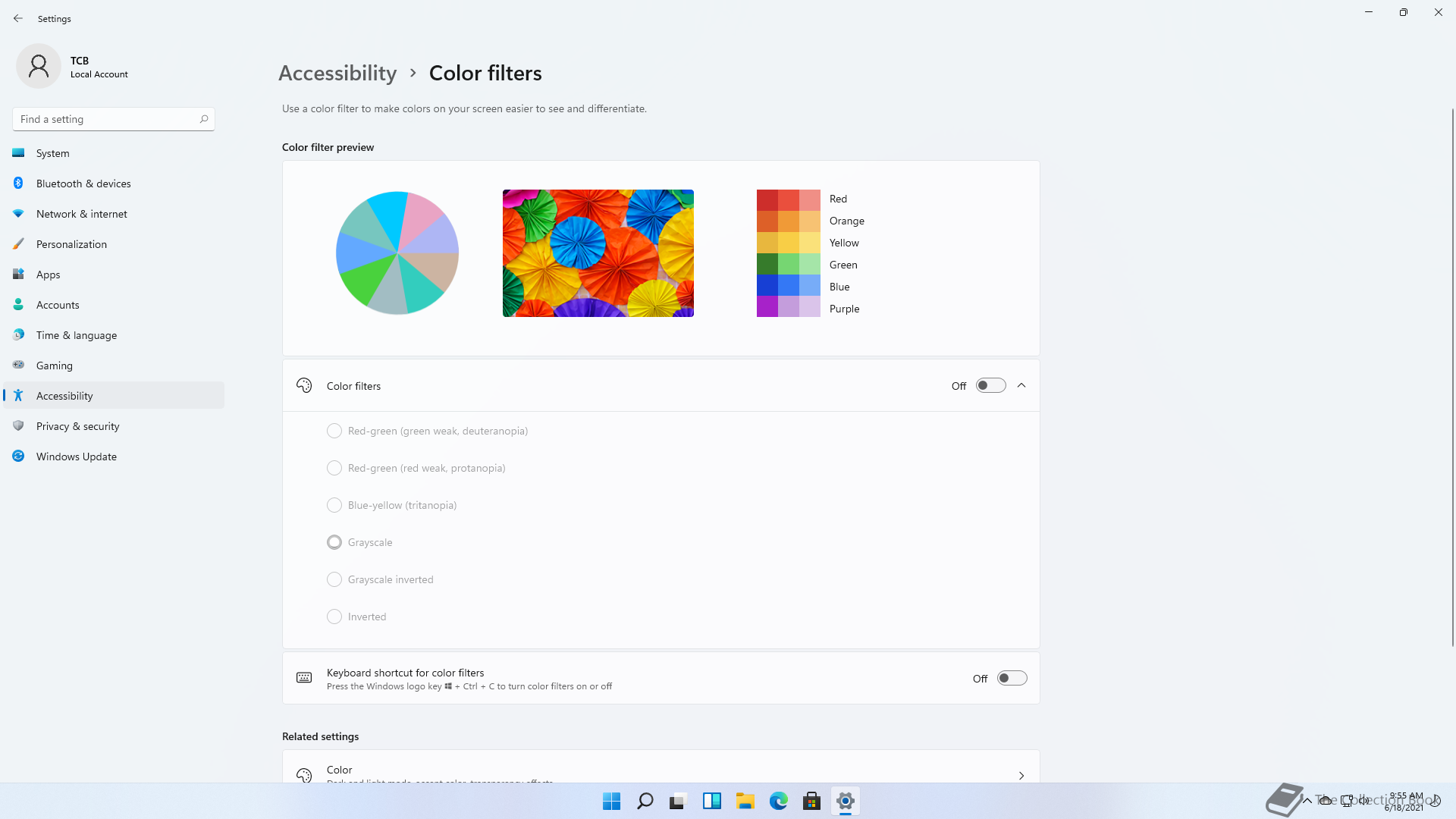Image resolution: width=1456 pixels, height=819 pixels.
Task: Open Time & language settings
Action: (x=114, y=335)
